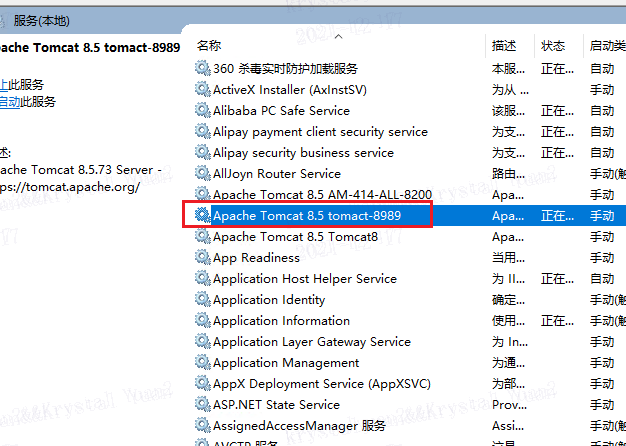Click gear icon of Alipay security business service

point(203,152)
